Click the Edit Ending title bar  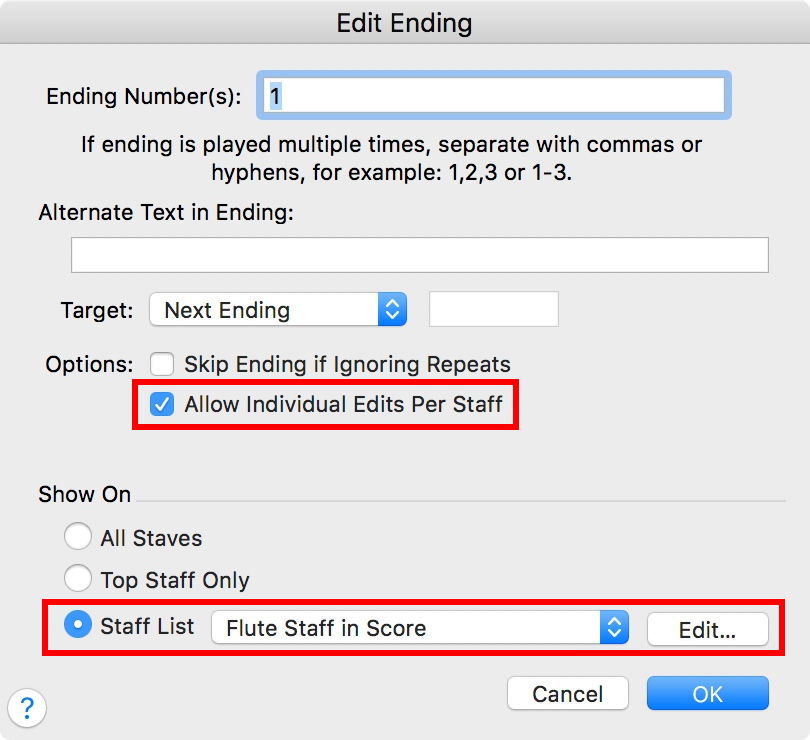pos(404,22)
